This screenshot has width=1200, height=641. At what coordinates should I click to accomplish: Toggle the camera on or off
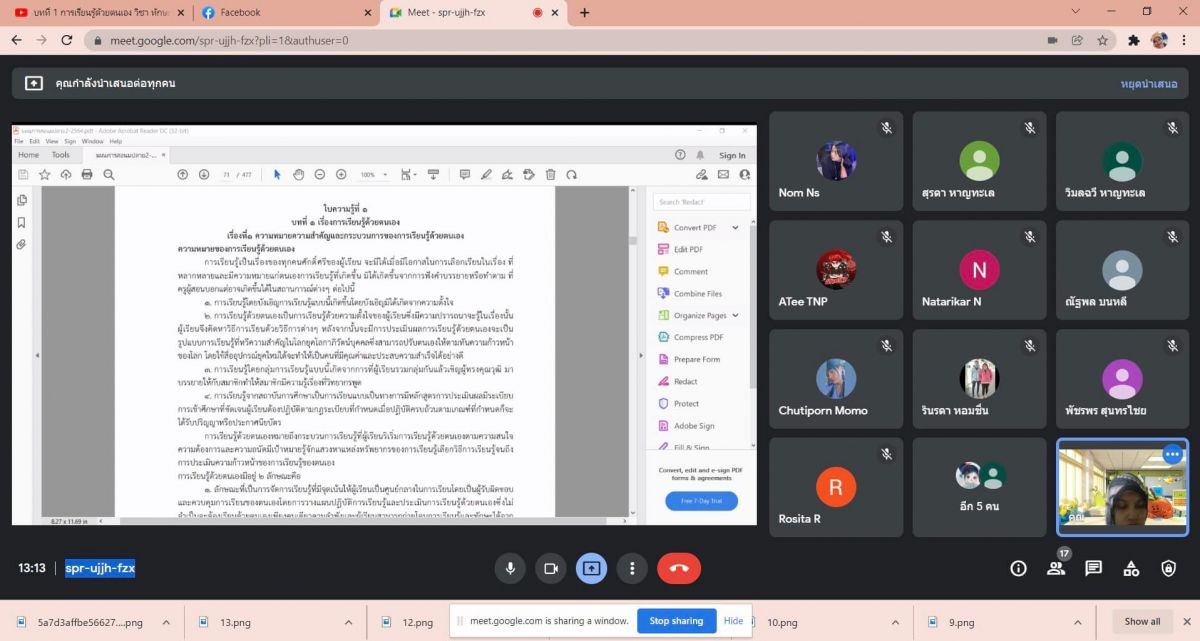[x=550, y=568]
